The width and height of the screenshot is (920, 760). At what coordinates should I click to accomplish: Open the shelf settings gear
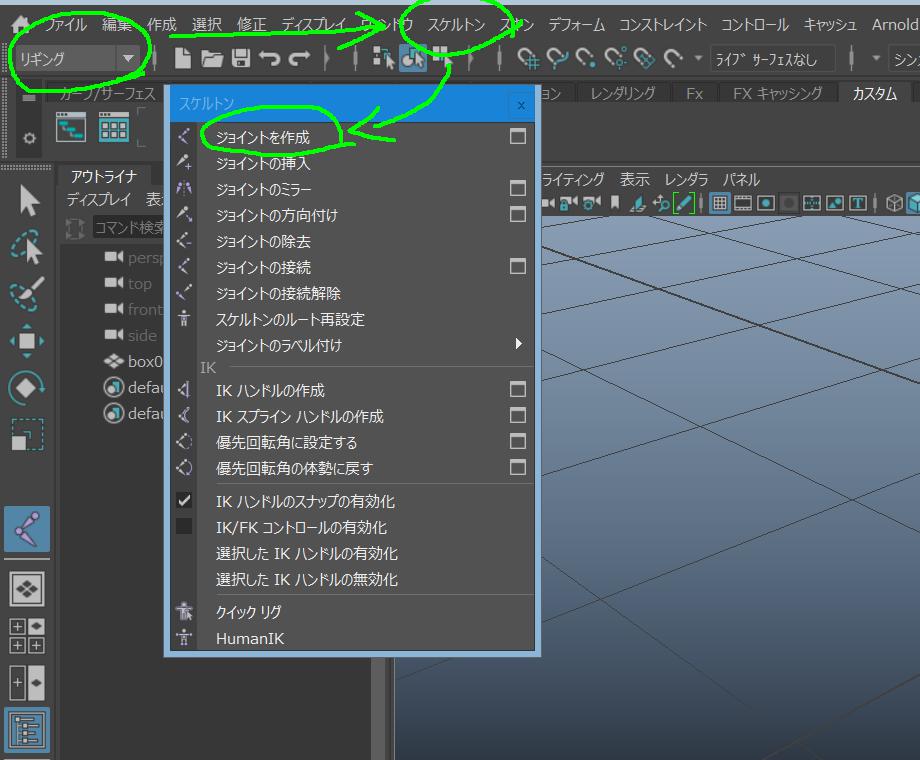(29, 139)
